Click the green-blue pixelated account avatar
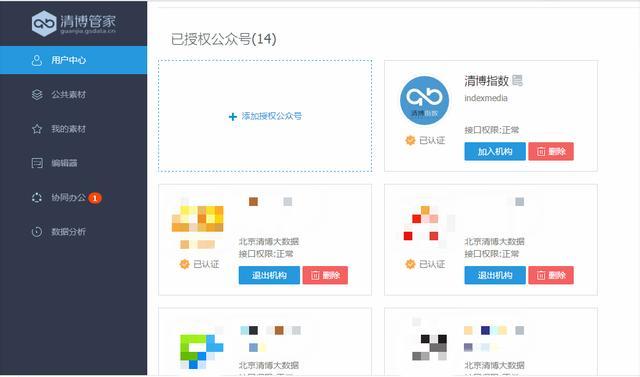The width and height of the screenshot is (640, 377). point(202,352)
